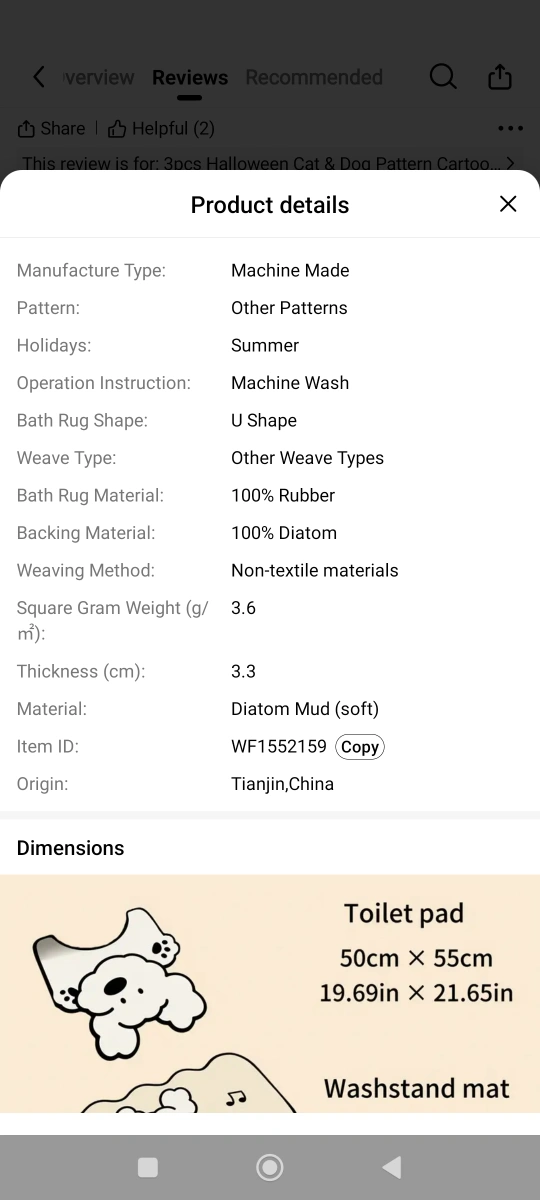This screenshot has width=540, height=1200.
Task: Switch to the Recommended tab
Action: pyautogui.click(x=314, y=77)
